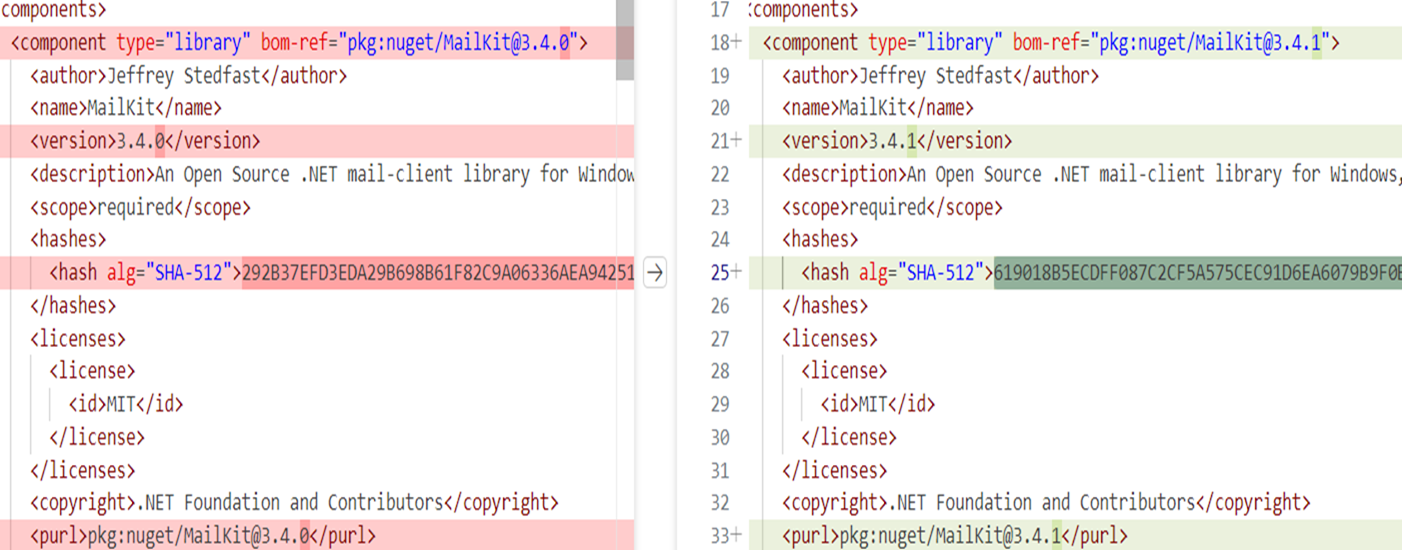Click the copyright .NET Foundation text on line 32
The height and width of the screenshot is (550, 1402).
[1047, 502]
